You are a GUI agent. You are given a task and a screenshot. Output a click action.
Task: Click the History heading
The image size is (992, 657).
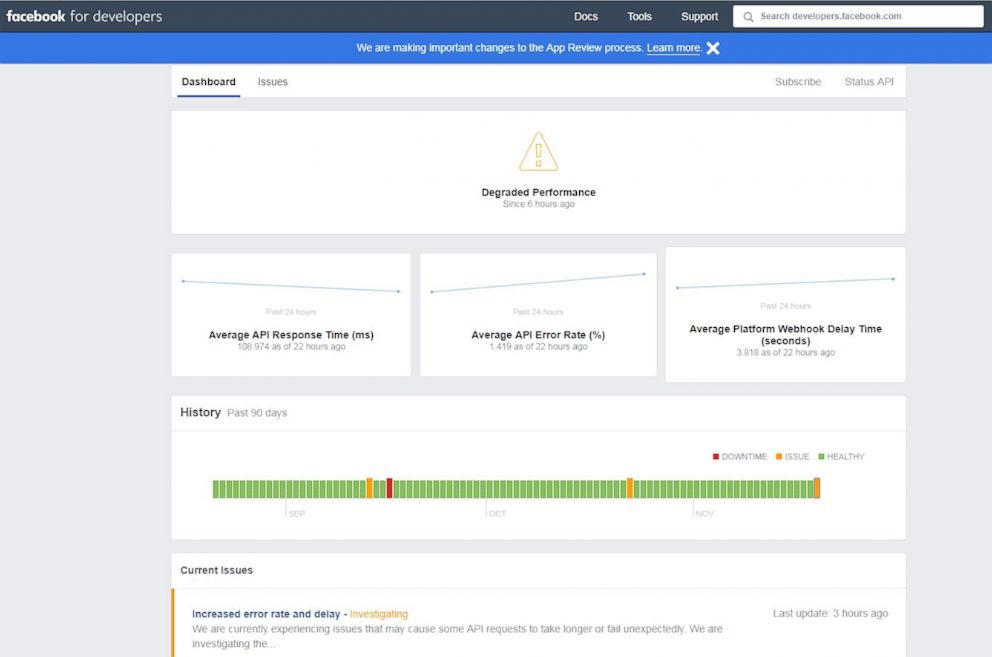point(200,412)
